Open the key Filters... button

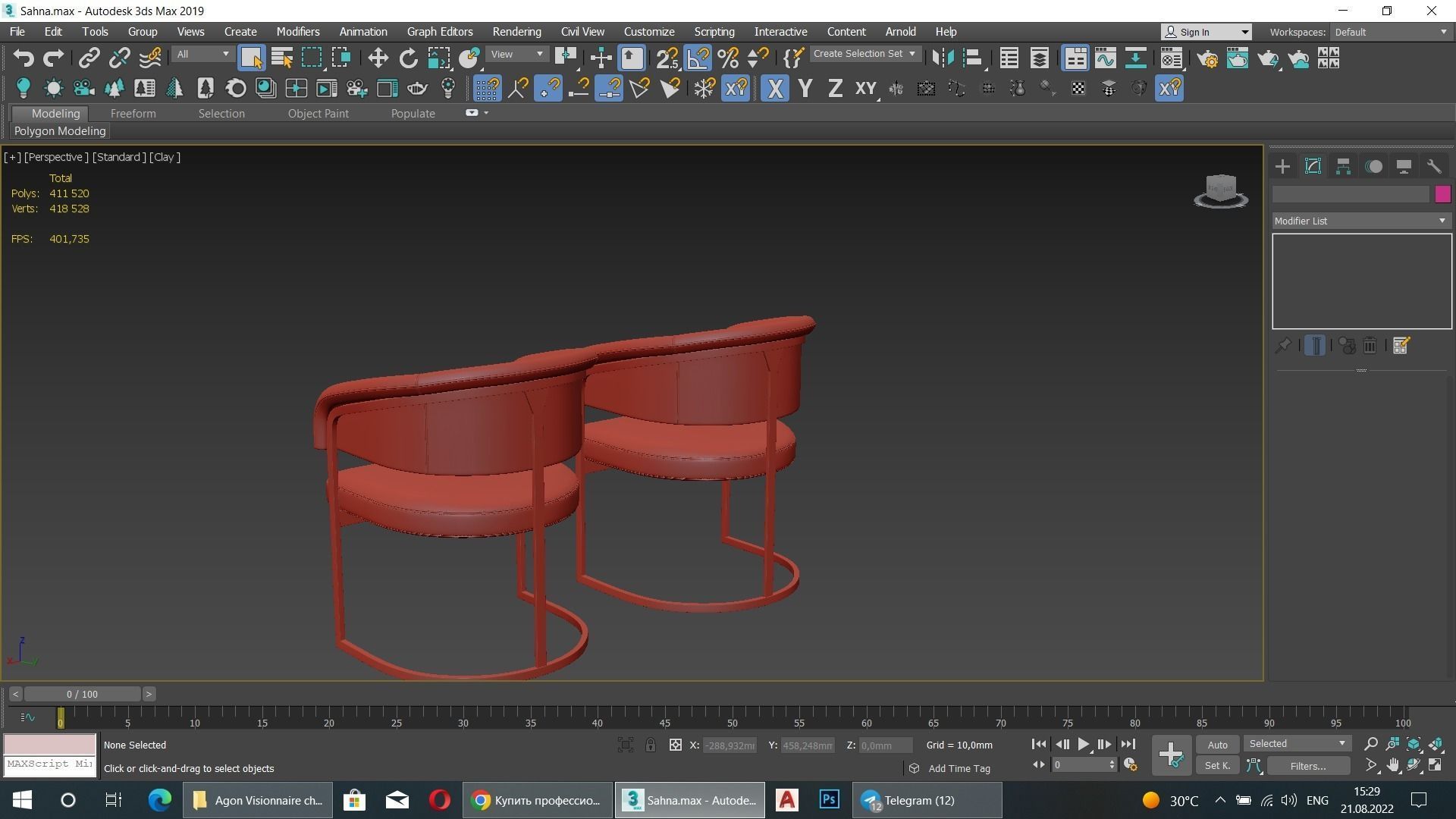(x=1308, y=766)
